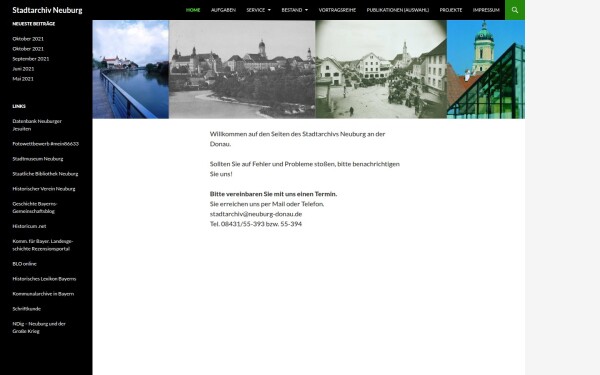Image resolution: width=600 pixels, height=375 pixels.
Task: Click 'Bitte vereinbaren Sie mit uns einen Termin.'
Action: (x=273, y=194)
